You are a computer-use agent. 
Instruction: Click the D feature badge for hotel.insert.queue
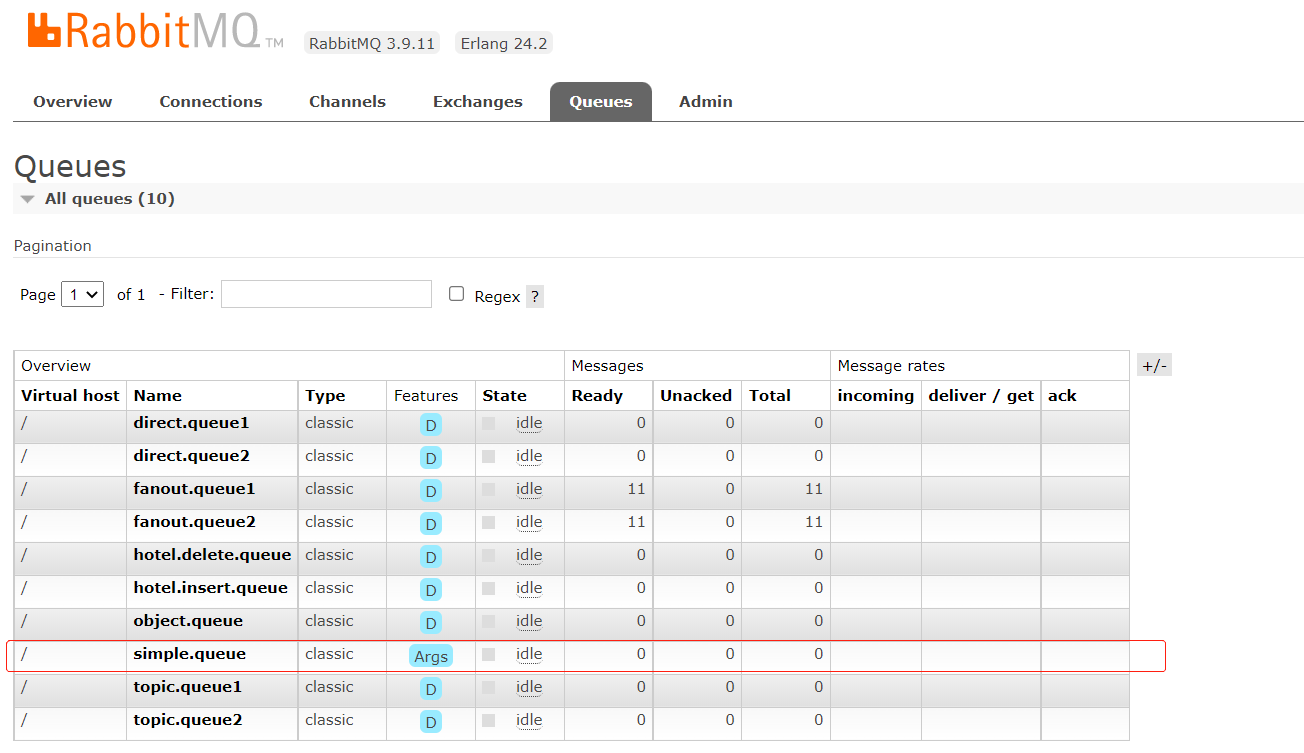point(431,590)
